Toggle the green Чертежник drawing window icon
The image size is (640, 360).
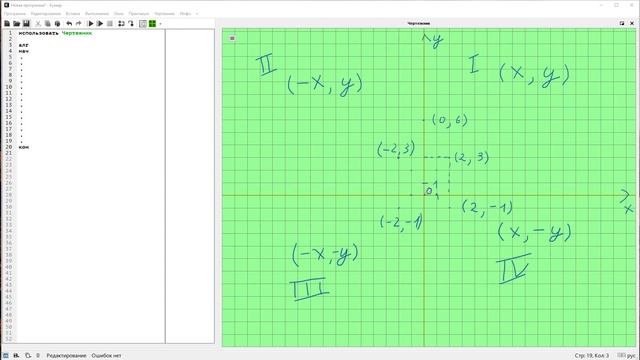click(x=152, y=24)
